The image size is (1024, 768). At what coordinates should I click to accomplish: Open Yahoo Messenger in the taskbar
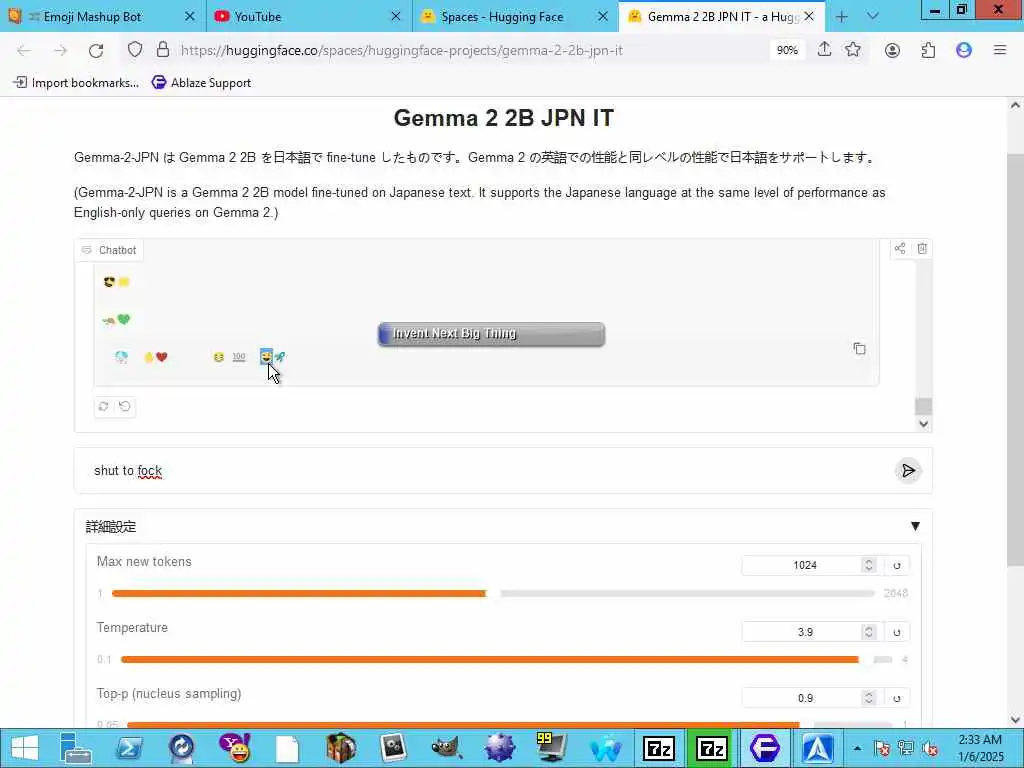point(234,748)
